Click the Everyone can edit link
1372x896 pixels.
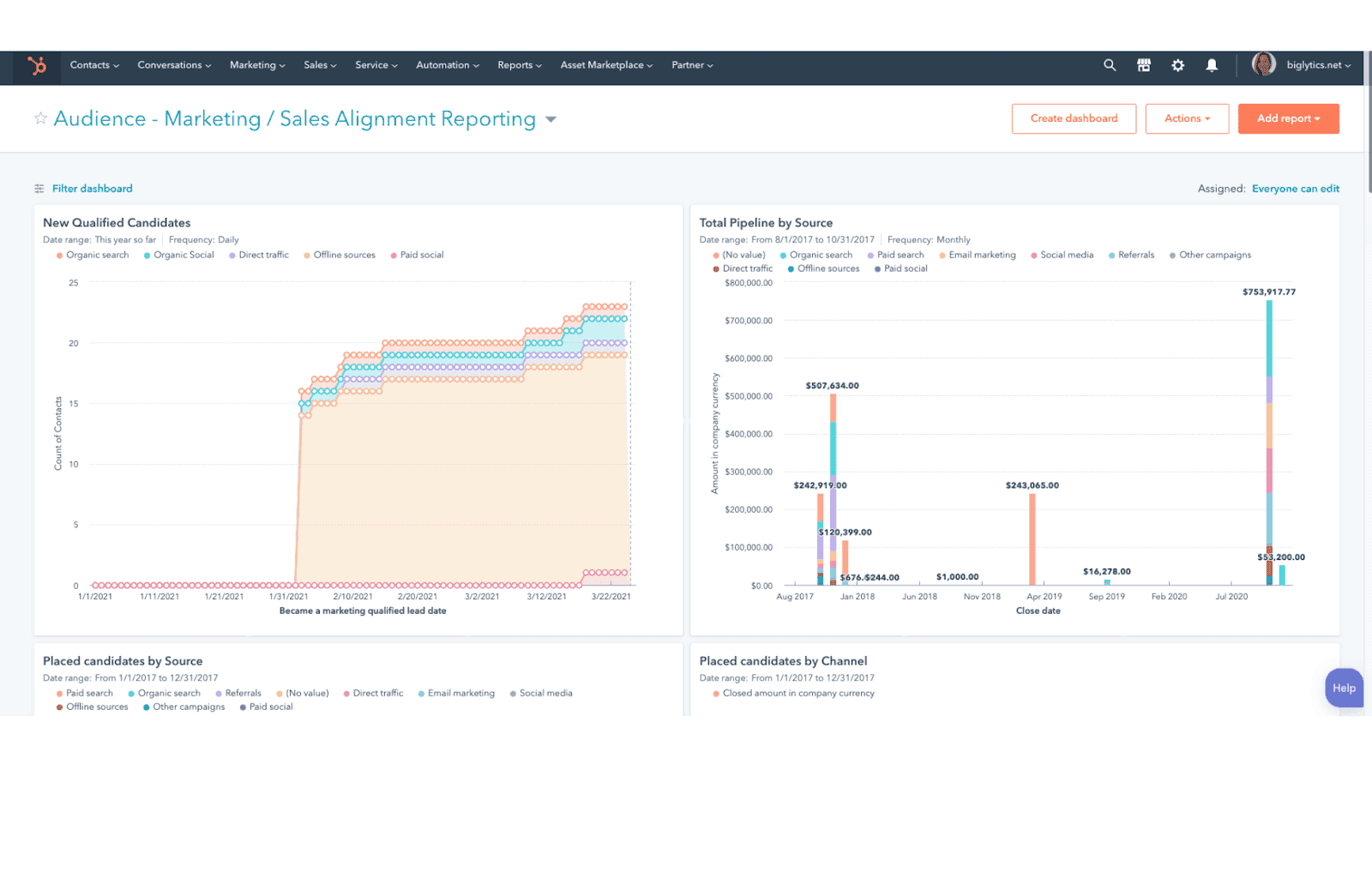click(x=1296, y=188)
